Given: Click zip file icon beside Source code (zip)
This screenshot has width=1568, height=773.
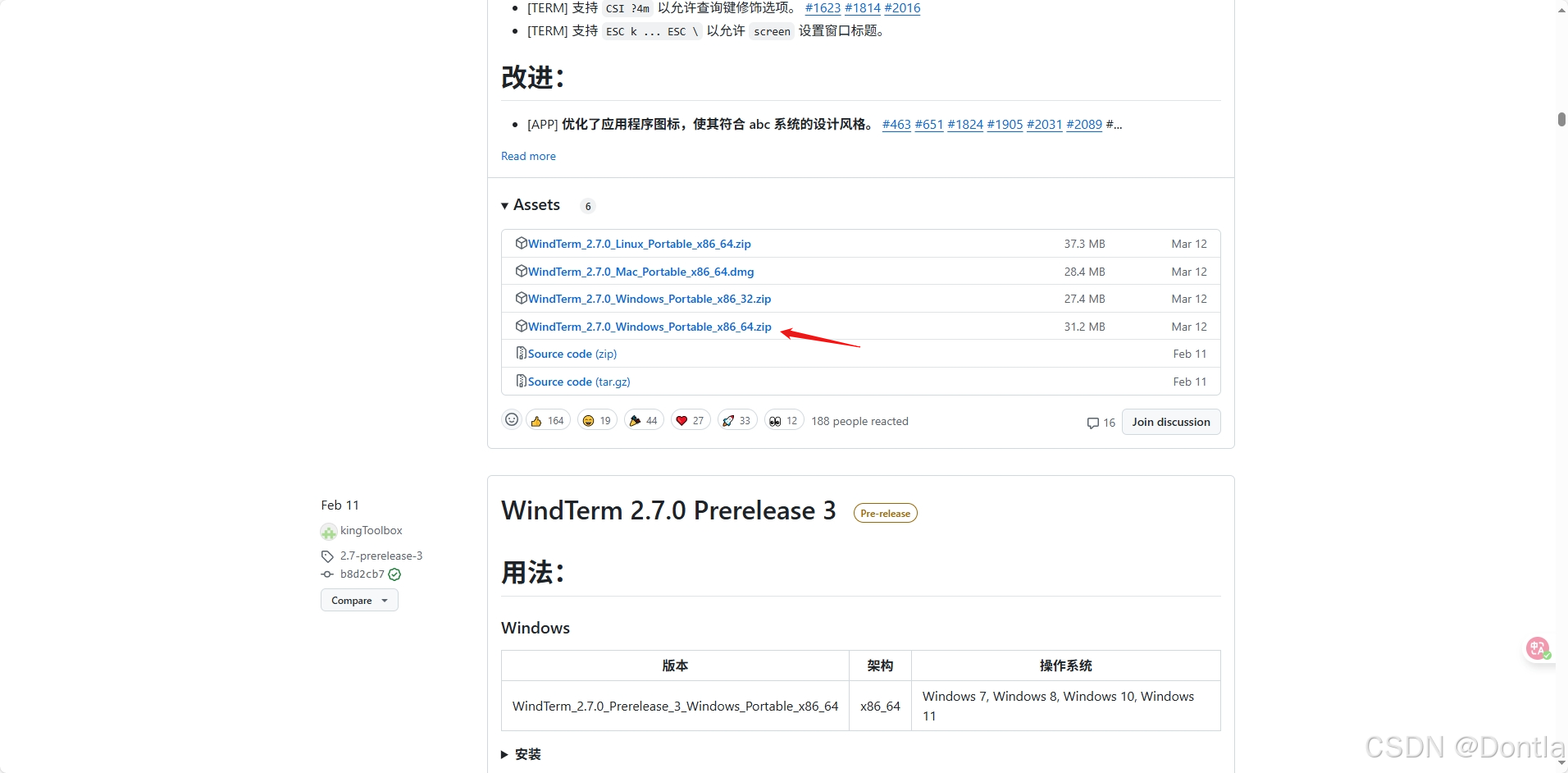Looking at the screenshot, I should 521,353.
